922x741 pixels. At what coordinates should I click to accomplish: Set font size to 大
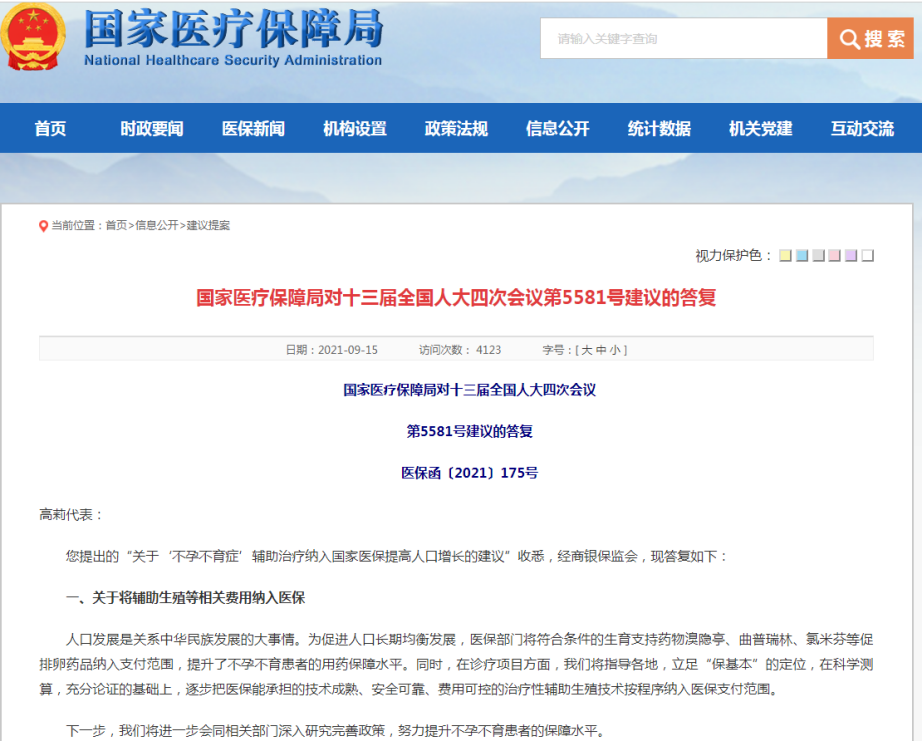(x=586, y=350)
